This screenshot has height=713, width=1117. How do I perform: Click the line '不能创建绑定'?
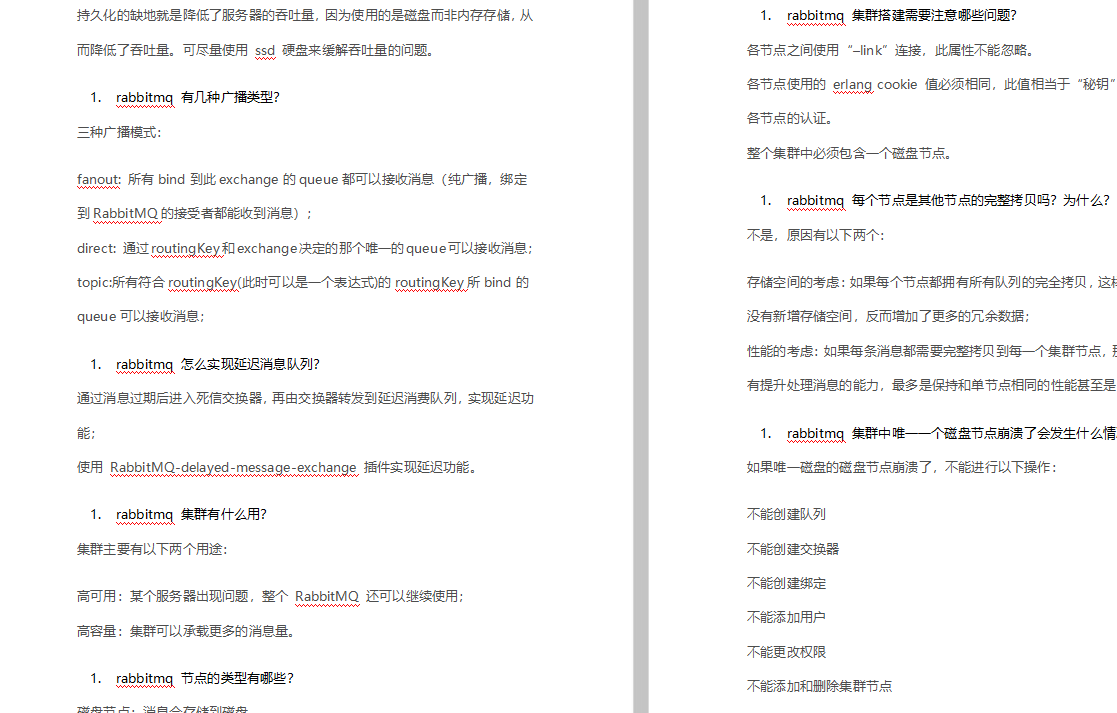tap(786, 583)
